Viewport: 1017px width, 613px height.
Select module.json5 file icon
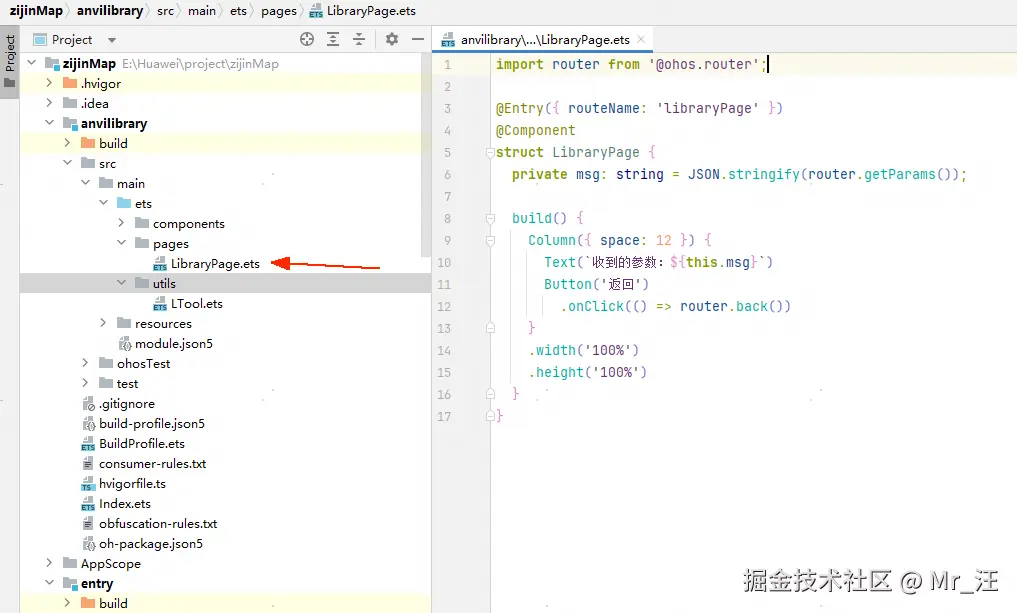pyautogui.click(x=125, y=344)
